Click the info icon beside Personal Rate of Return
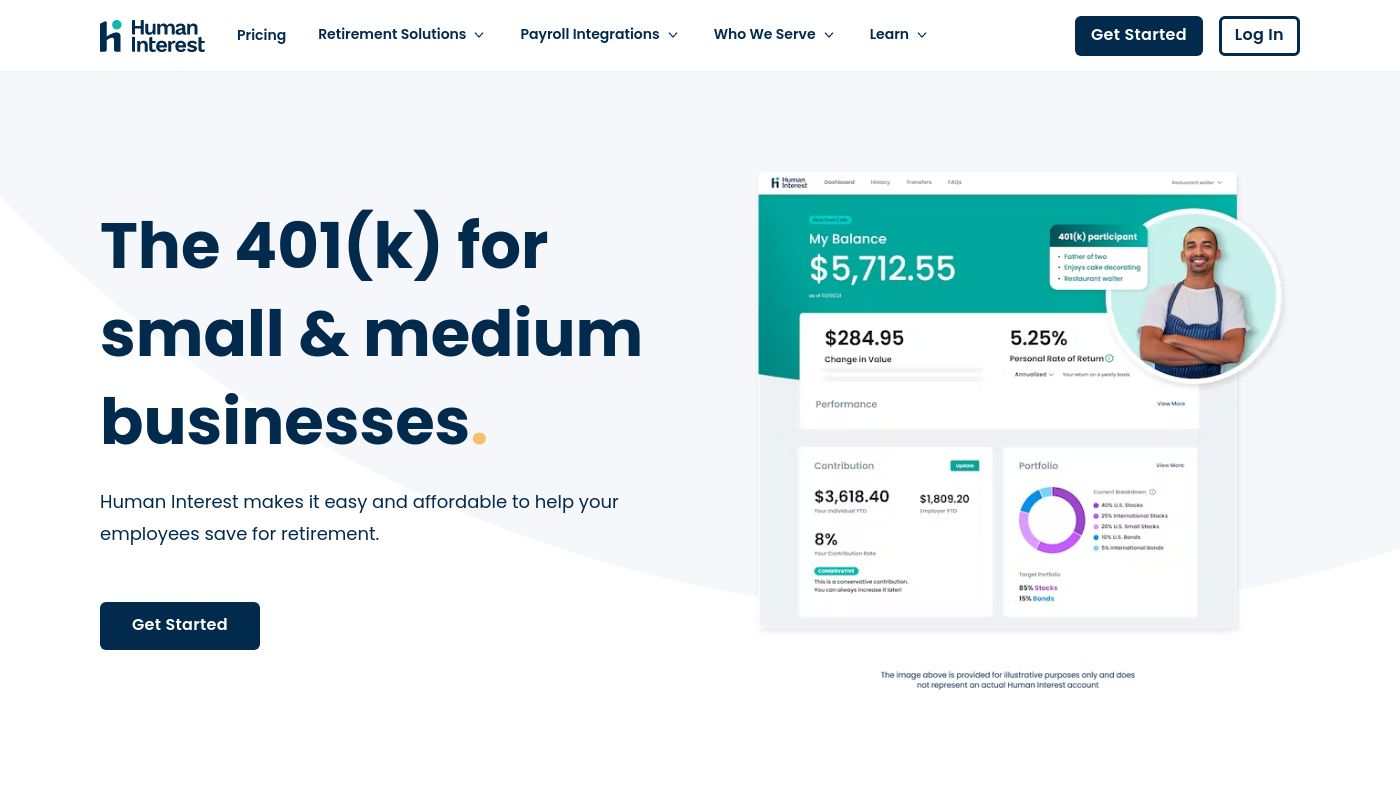This screenshot has width=1400, height=800. pyautogui.click(x=1109, y=358)
